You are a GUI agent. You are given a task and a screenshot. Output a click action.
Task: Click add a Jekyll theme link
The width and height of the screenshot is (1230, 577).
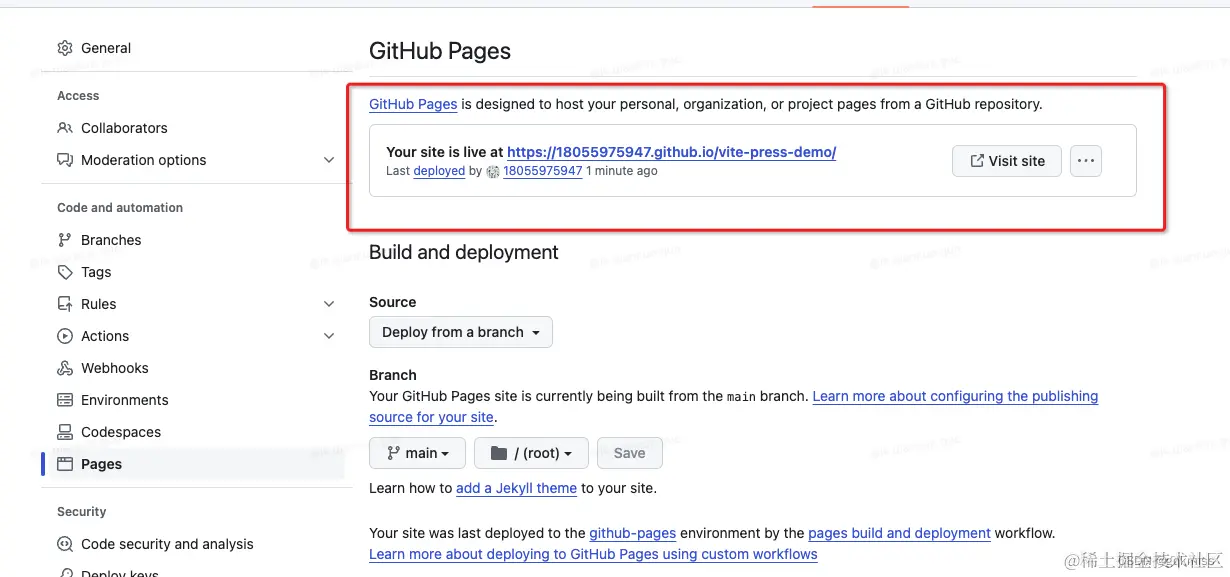tap(516, 488)
